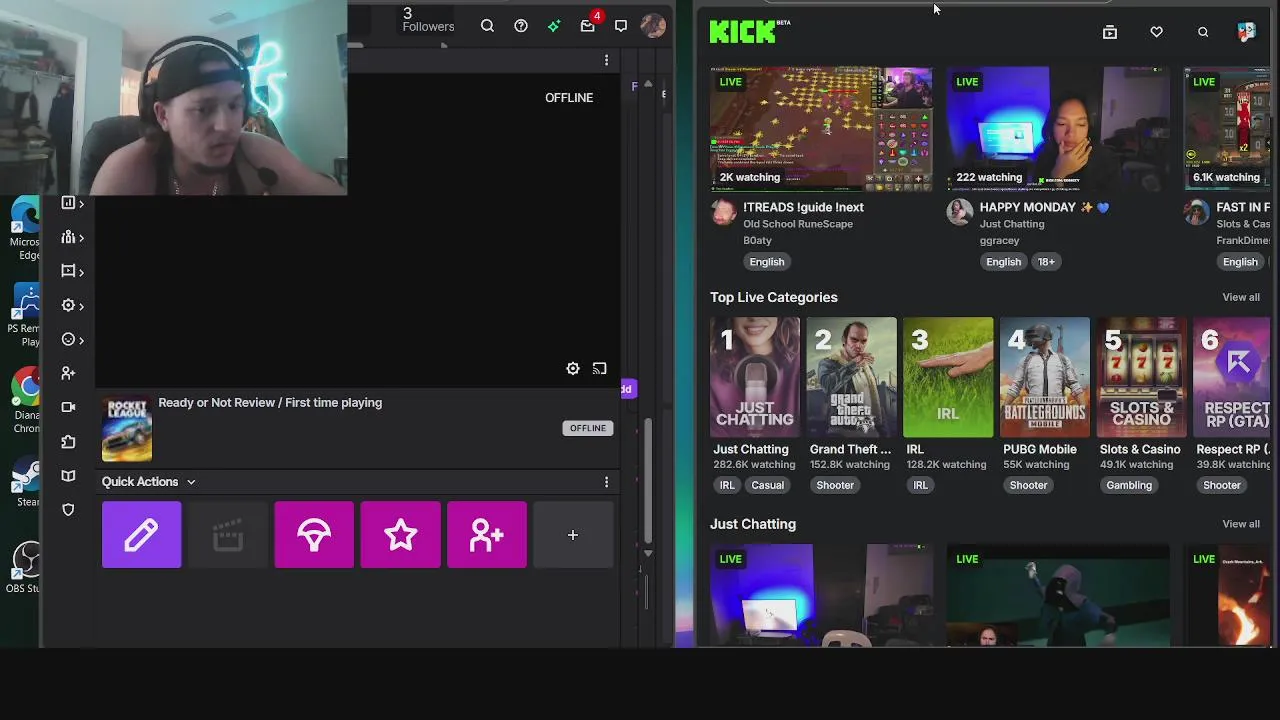This screenshot has width=1280, height=720.
Task: Click the cast icon beside preview settings gear
Action: tap(599, 369)
